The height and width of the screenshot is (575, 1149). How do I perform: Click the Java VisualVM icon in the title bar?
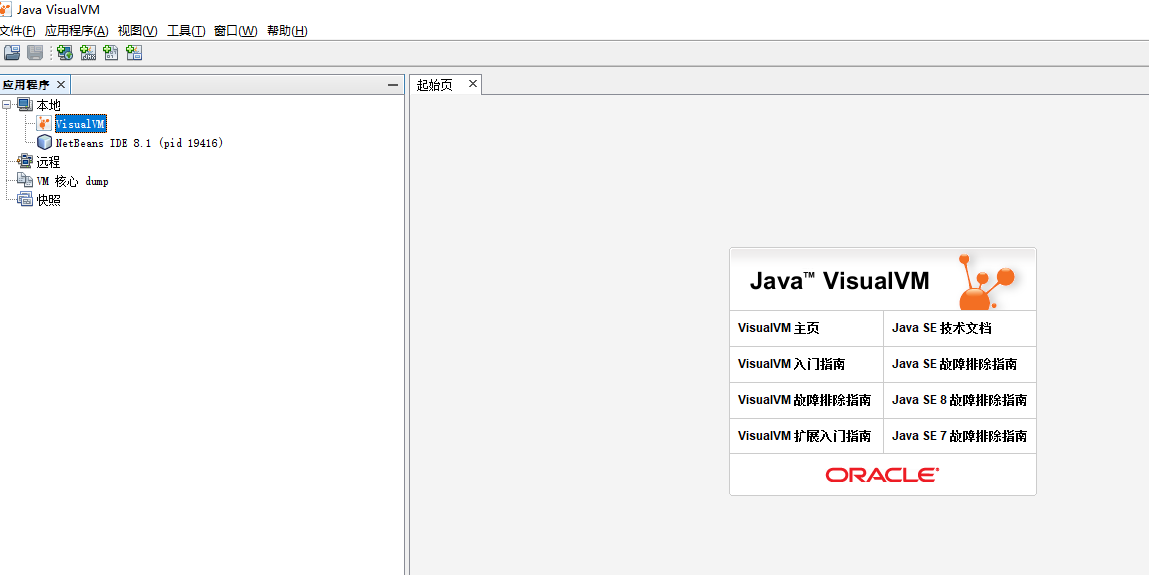(6, 10)
